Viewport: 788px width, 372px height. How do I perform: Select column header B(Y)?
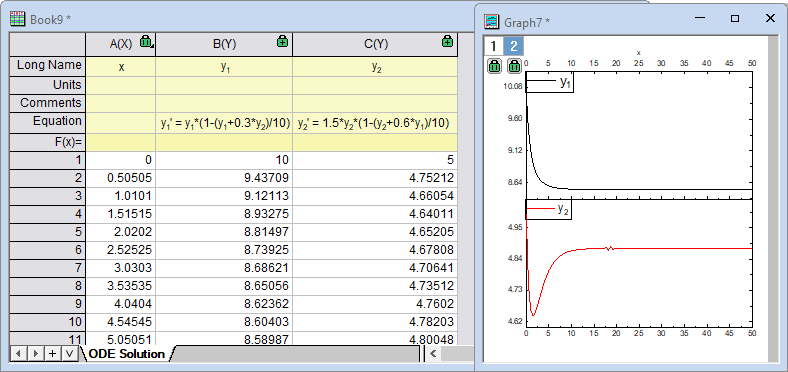[x=224, y=45]
